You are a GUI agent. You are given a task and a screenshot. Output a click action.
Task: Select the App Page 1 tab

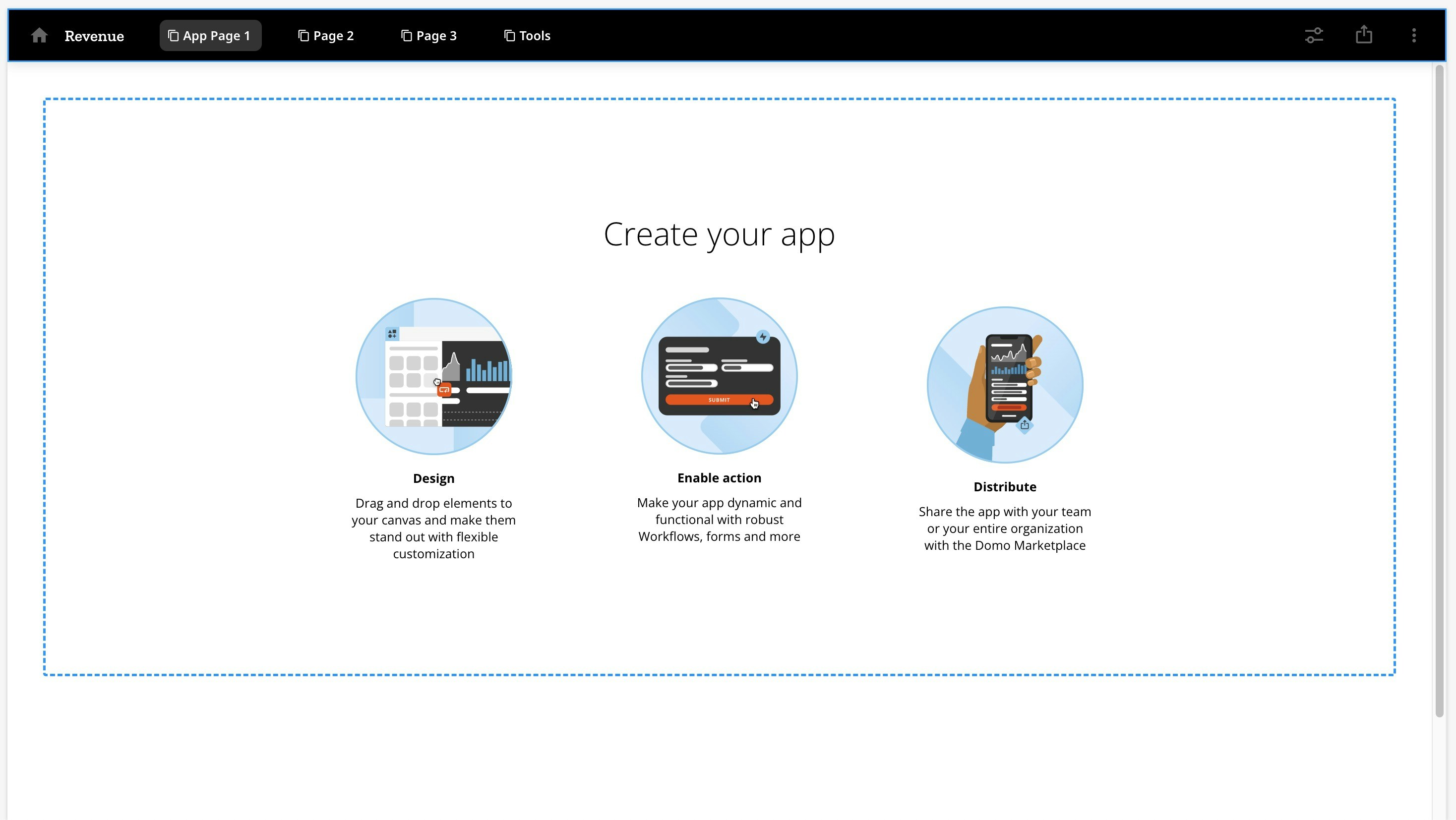click(x=216, y=36)
